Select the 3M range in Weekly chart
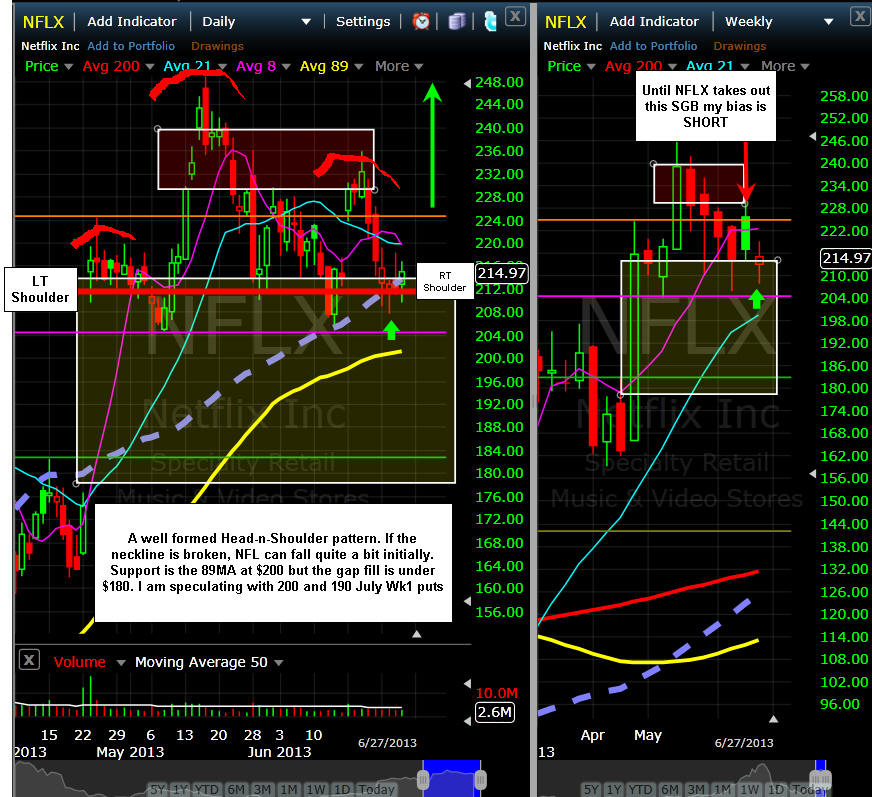Screen dimensions: 872x797 696,789
